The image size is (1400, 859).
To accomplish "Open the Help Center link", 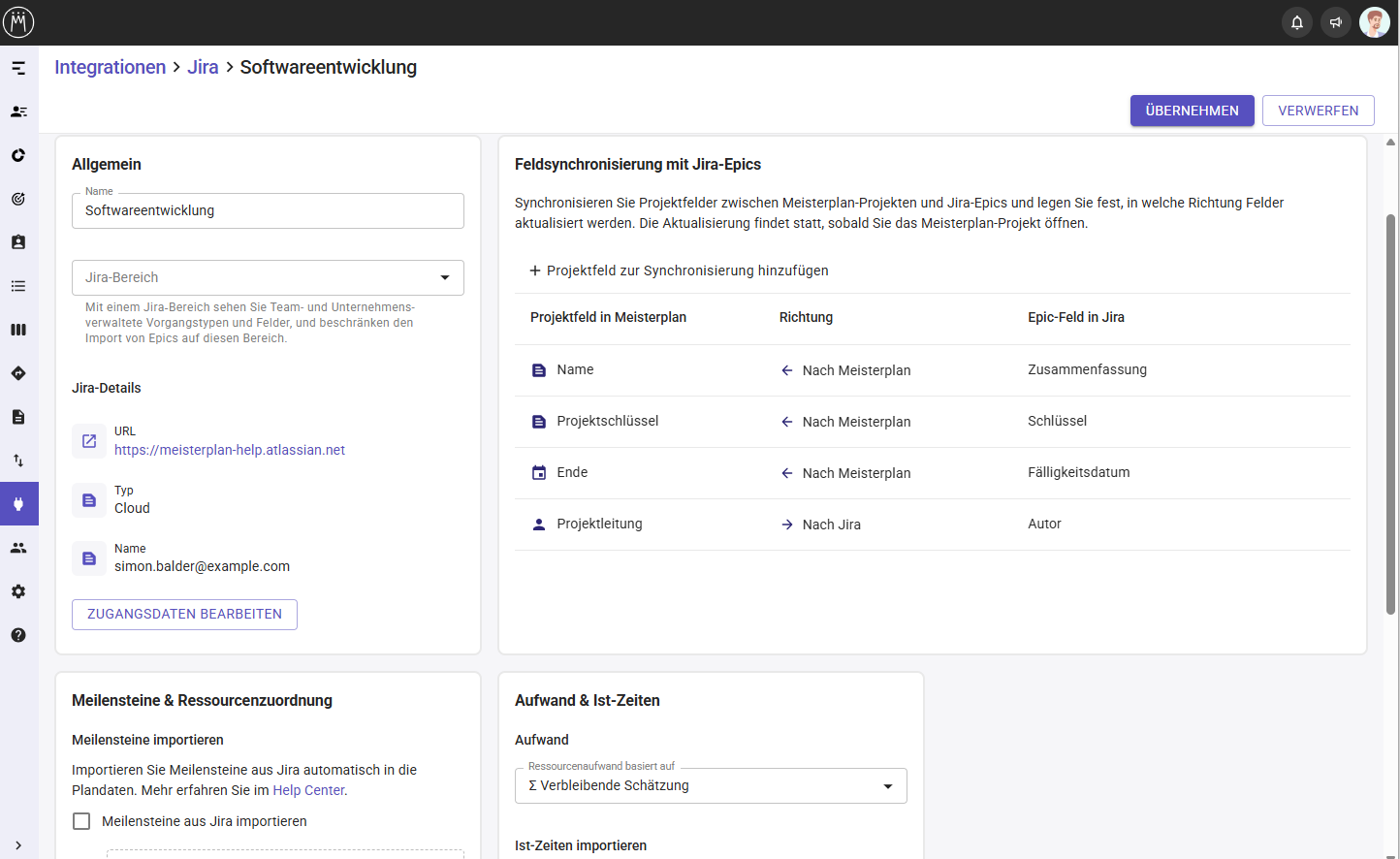I will pos(308,790).
